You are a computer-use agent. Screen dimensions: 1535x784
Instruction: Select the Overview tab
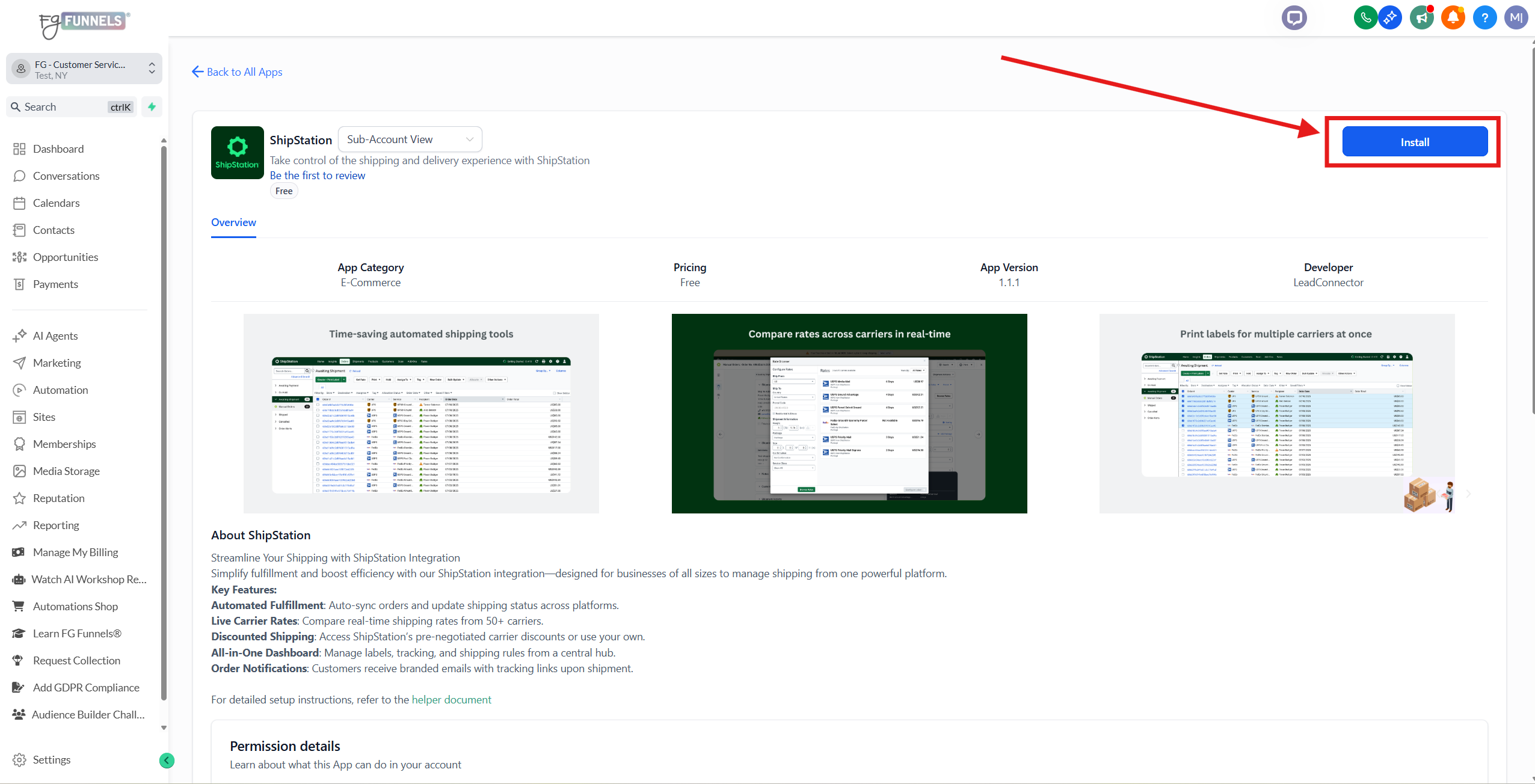tap(233, 222)
